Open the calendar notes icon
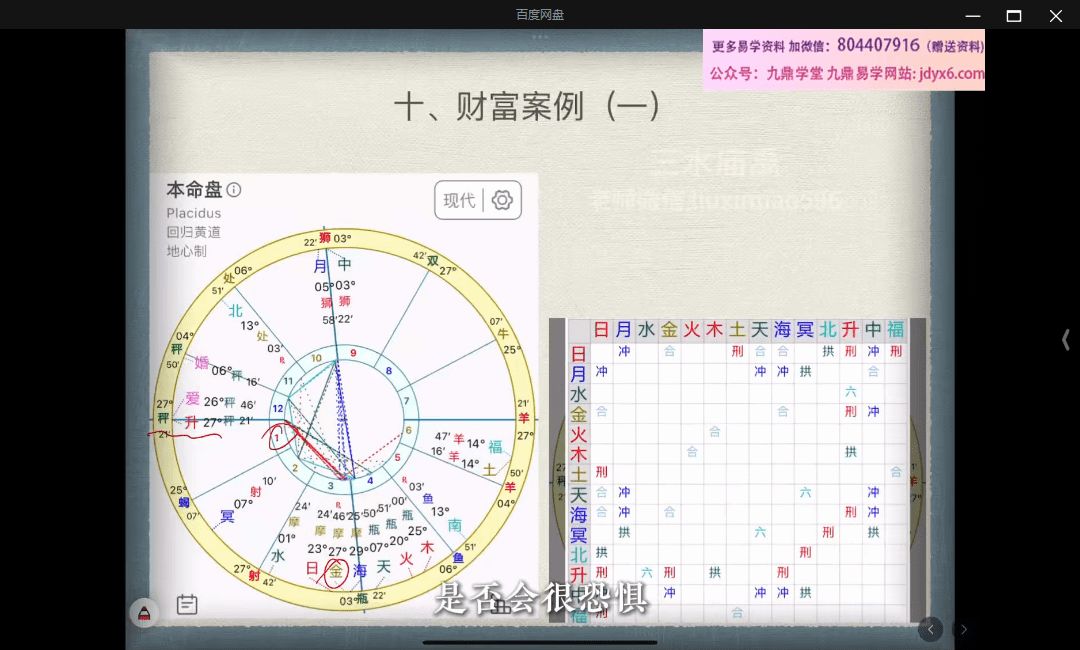This screenshot has width=1080, height=650. click(186, 604)
